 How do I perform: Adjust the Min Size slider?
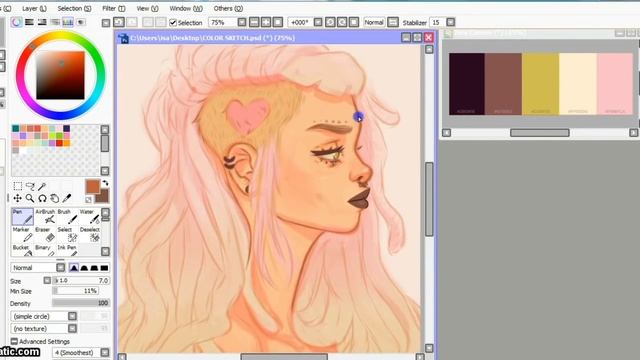(x=76, y=291)
